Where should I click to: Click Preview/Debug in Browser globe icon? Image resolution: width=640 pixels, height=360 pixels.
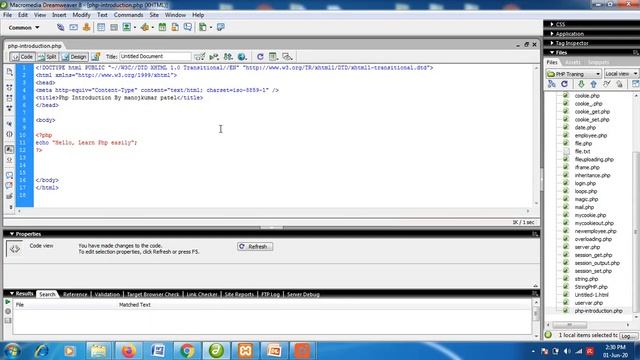click(x=242, y=57)
